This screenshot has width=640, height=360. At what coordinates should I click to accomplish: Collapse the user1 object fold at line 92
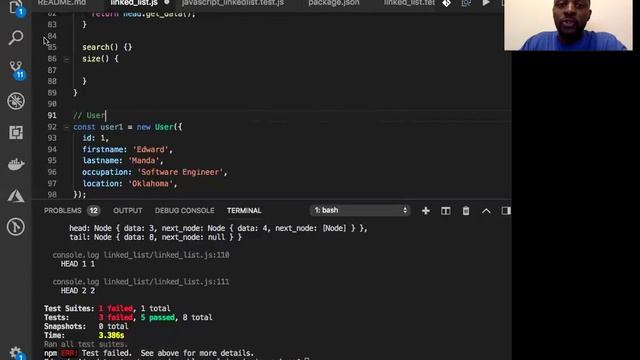click(67, 127)
